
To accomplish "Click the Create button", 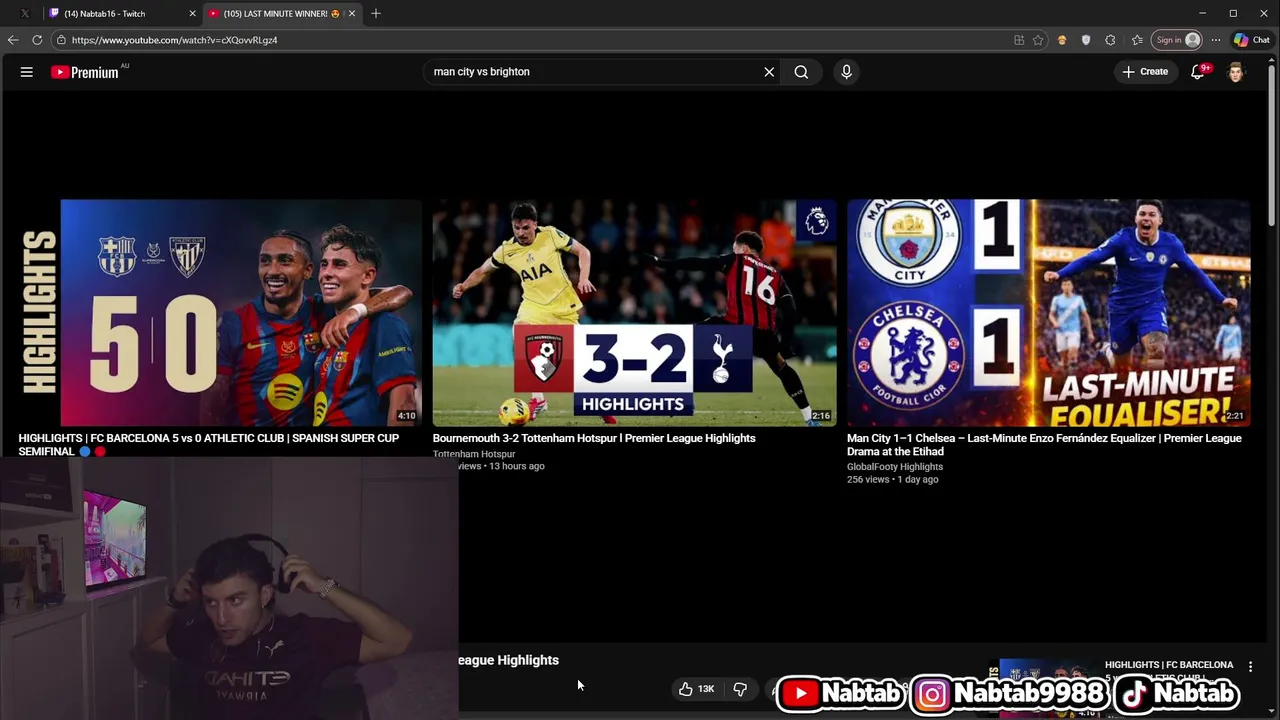I will [x=1145, y=72].
